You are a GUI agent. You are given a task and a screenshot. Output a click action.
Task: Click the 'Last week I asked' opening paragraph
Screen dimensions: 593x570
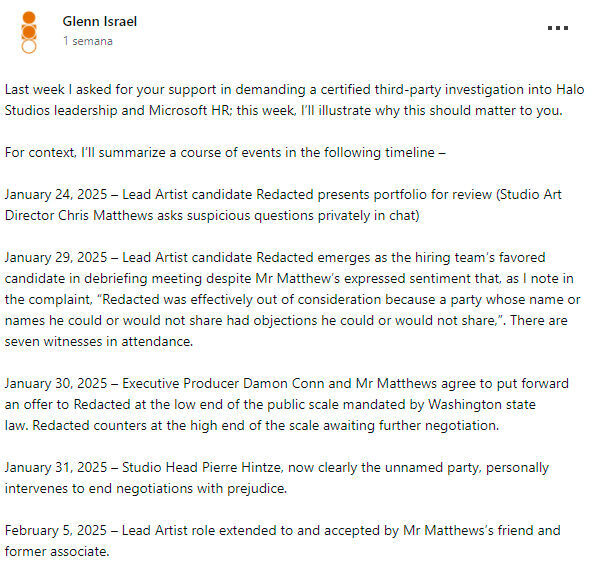(x=294, y=100)
